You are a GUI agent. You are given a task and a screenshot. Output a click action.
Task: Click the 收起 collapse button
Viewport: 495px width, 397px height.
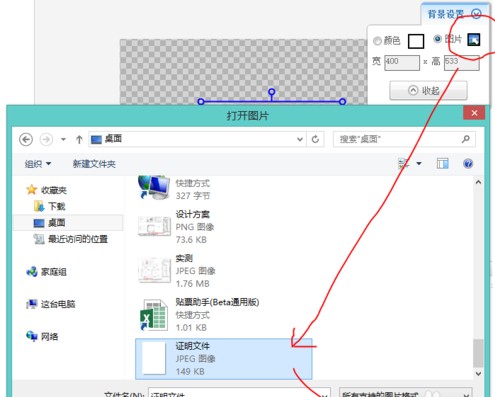(x=428, y=90)
